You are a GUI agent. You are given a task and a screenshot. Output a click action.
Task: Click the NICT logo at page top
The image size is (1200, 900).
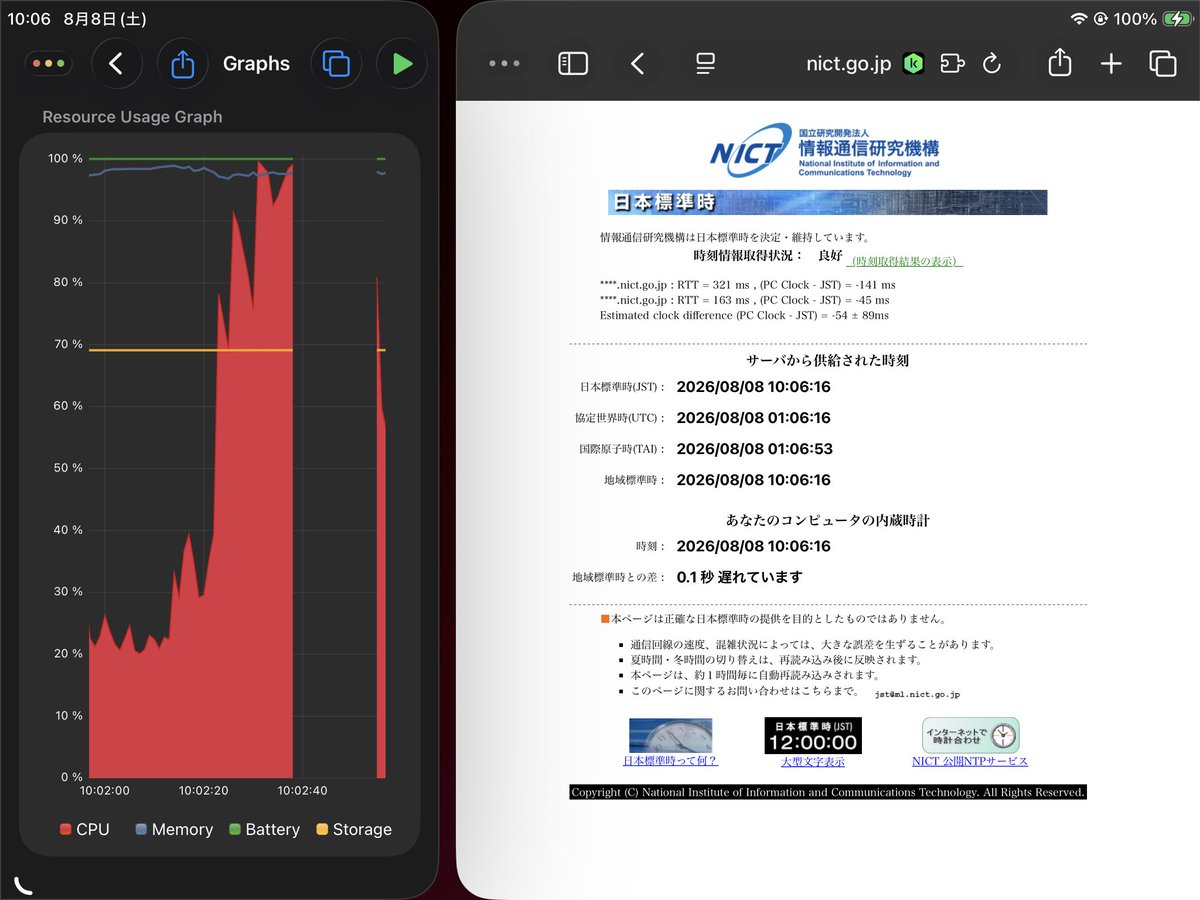pyautogui.click(x=826, y=152)
